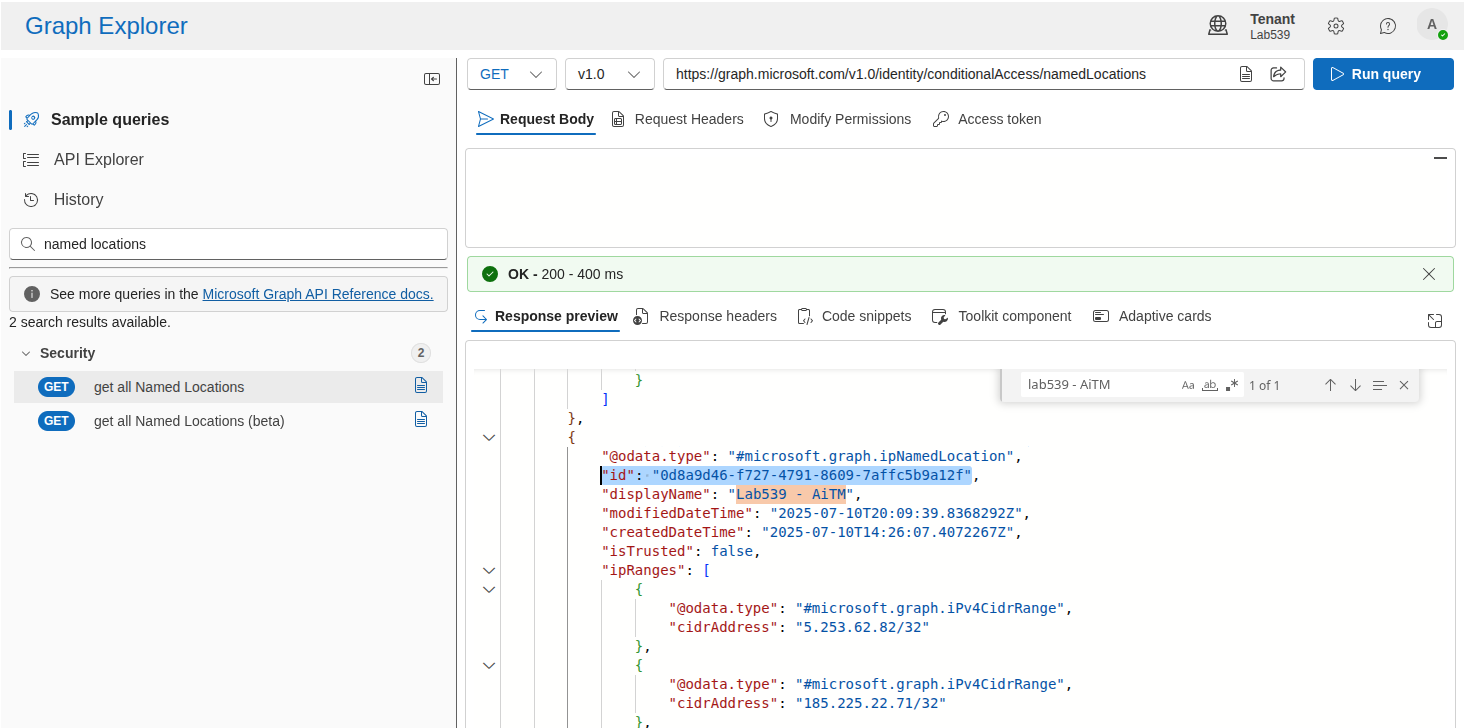Screen dimensions: 1466x728
Task: Click the share query icon
Action: coord(1277,74)
